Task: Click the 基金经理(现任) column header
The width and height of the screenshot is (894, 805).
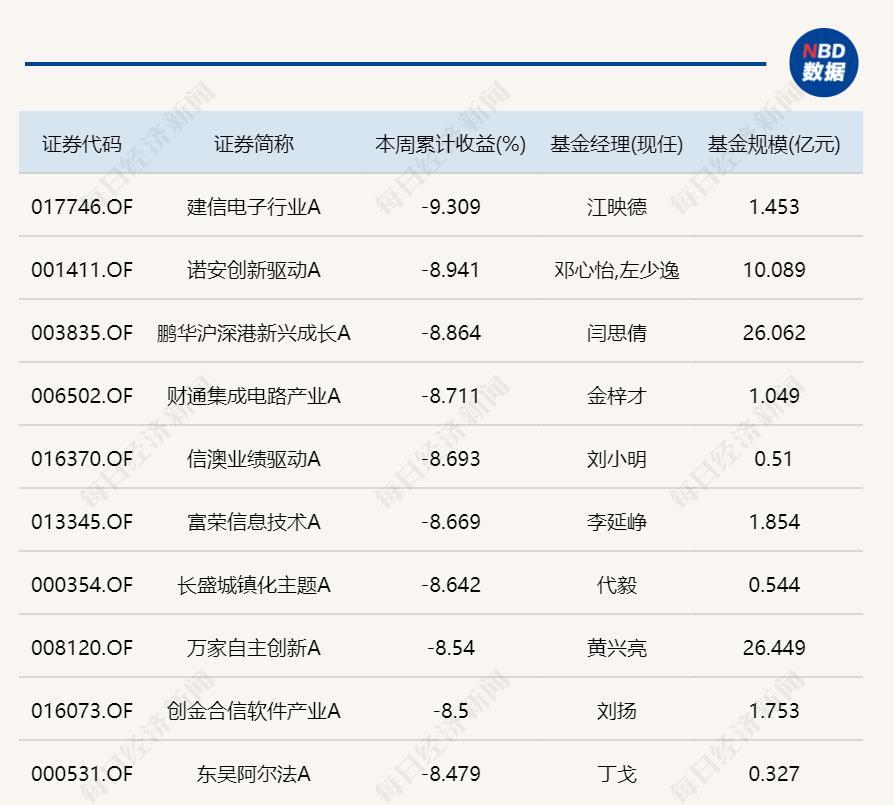Action: tap(616, 144)
